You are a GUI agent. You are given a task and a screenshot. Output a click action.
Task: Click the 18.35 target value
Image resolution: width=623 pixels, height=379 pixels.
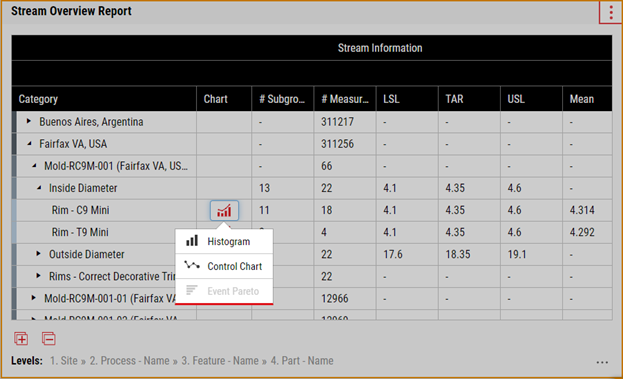[x=458, y=254]
